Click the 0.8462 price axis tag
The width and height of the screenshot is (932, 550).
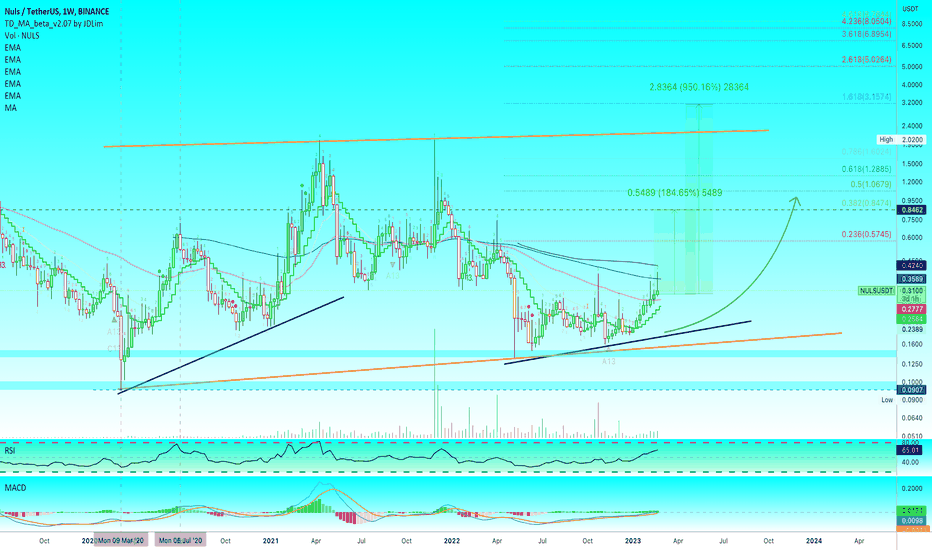pos(912,210)
